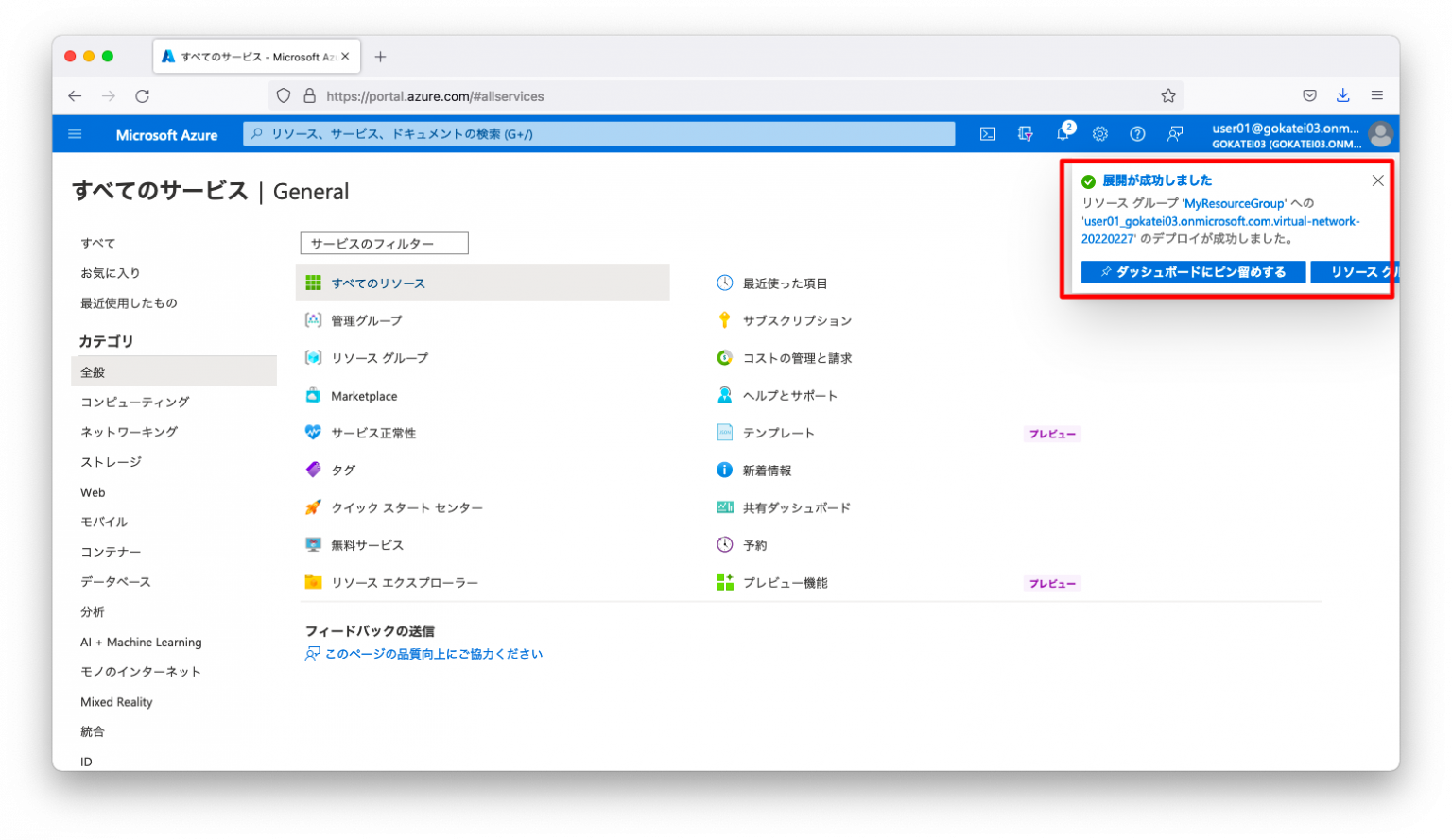Click the browser address bar URL
Screen dimensions: 1452x840
pyautogui.click(x=435, y=96)
